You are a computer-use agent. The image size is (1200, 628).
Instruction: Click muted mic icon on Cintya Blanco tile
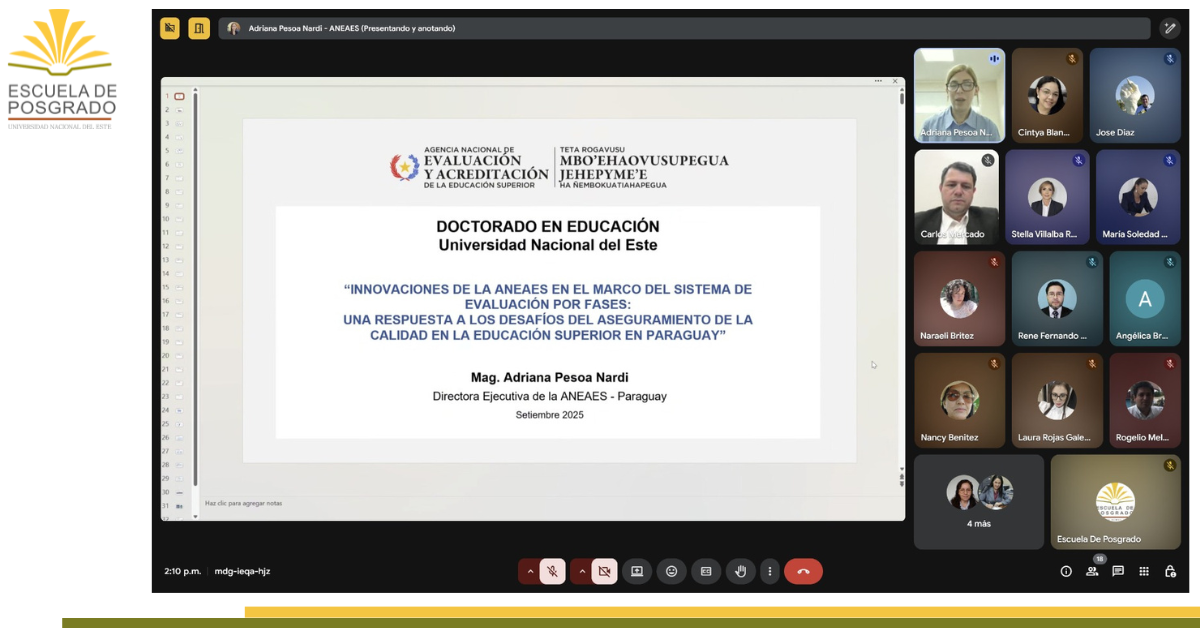click(1072, 59)
